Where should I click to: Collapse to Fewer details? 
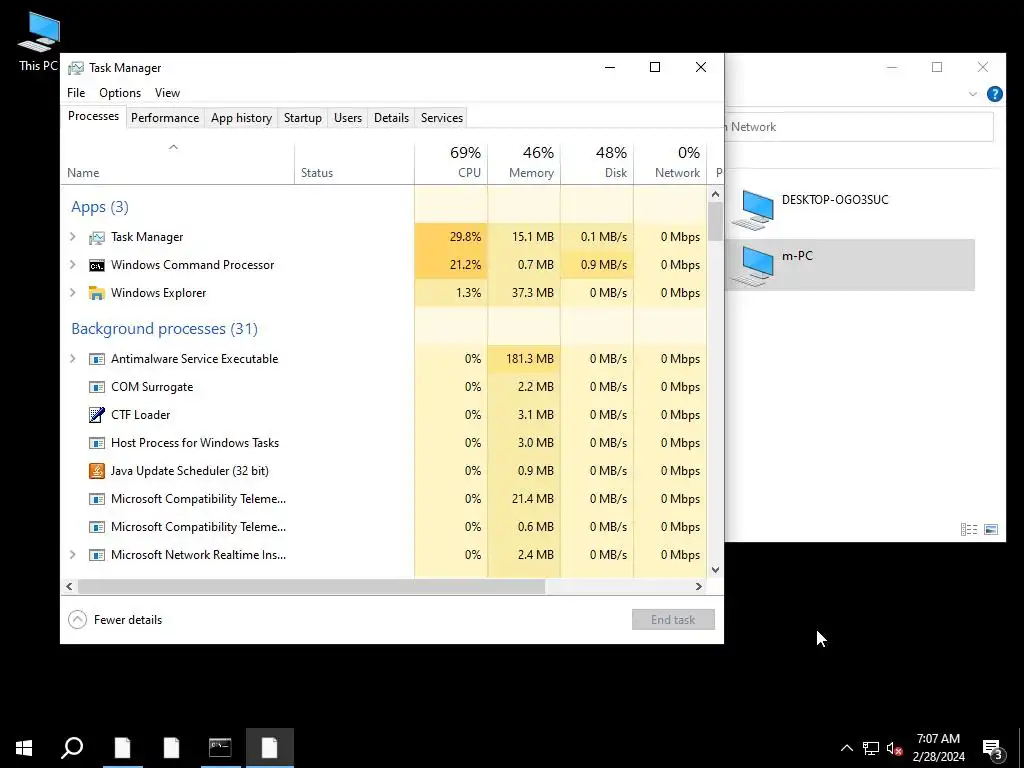coord(115,620)
